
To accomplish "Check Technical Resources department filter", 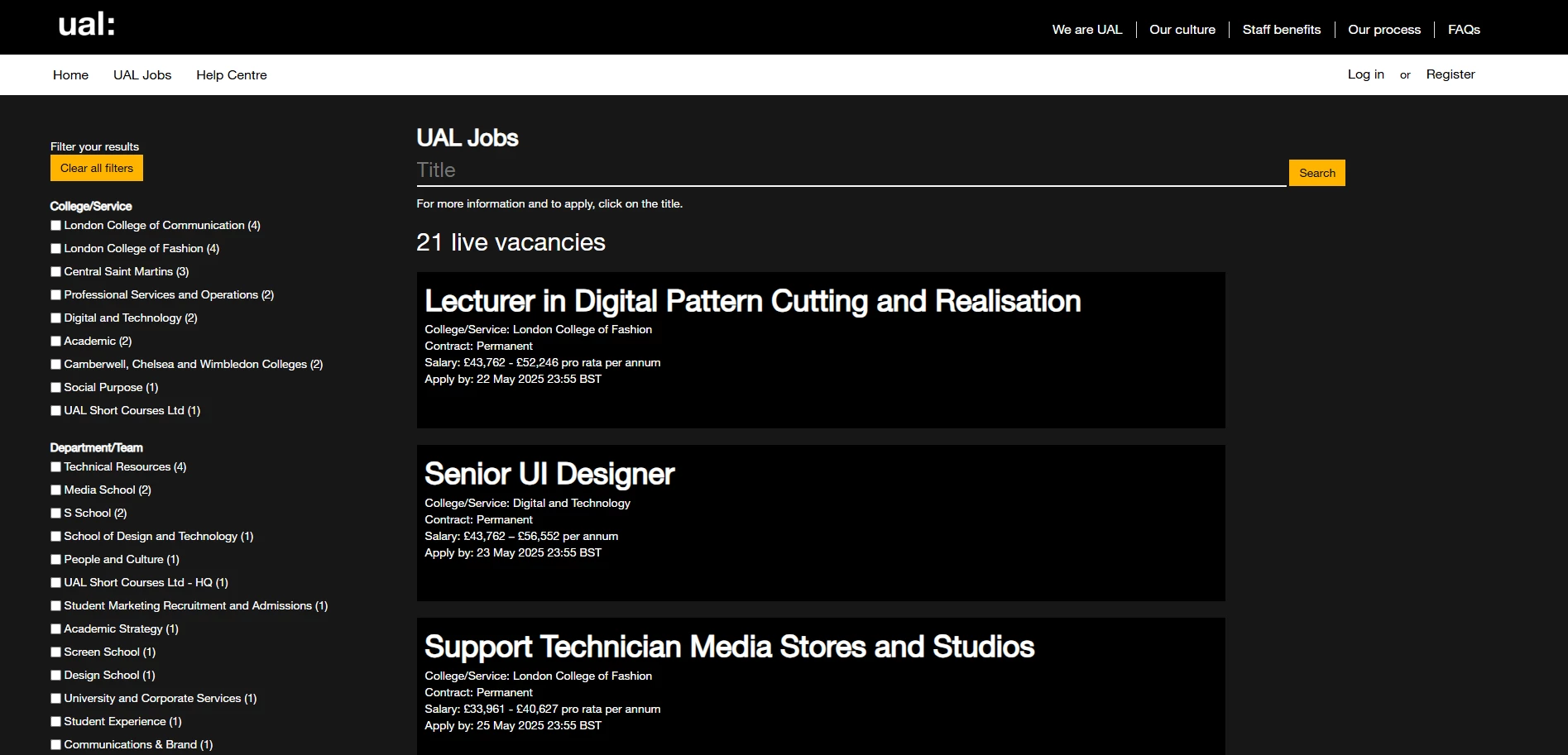I will click(x=55, y=466).
